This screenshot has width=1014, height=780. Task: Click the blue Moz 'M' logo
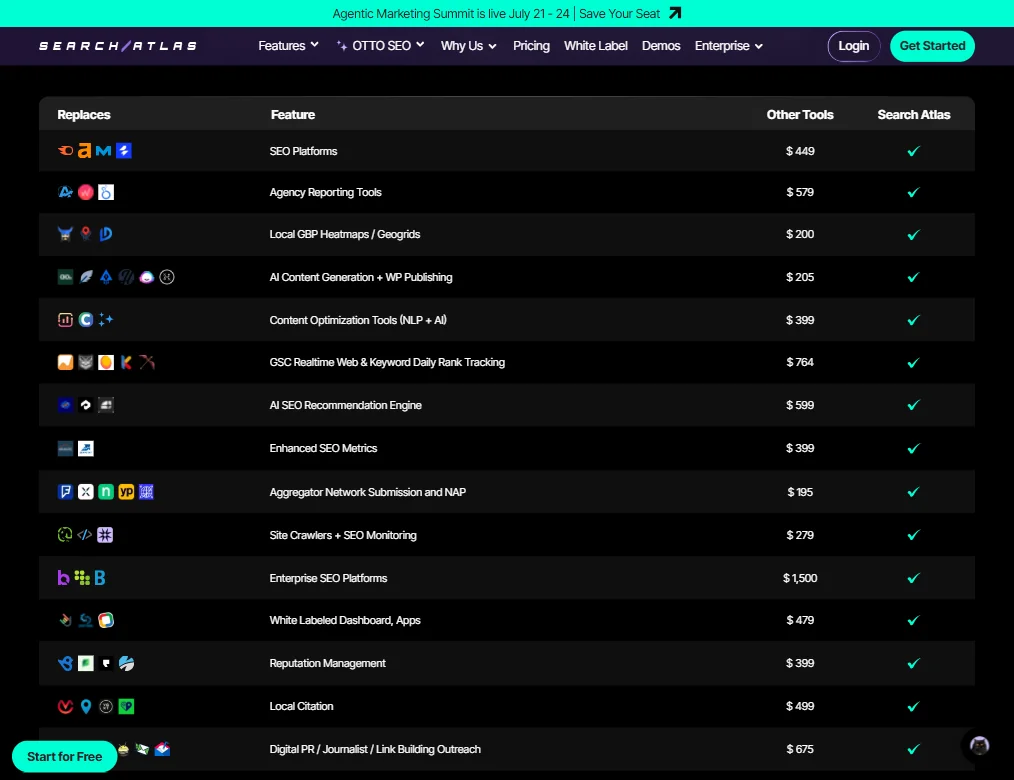coord(103,151)
